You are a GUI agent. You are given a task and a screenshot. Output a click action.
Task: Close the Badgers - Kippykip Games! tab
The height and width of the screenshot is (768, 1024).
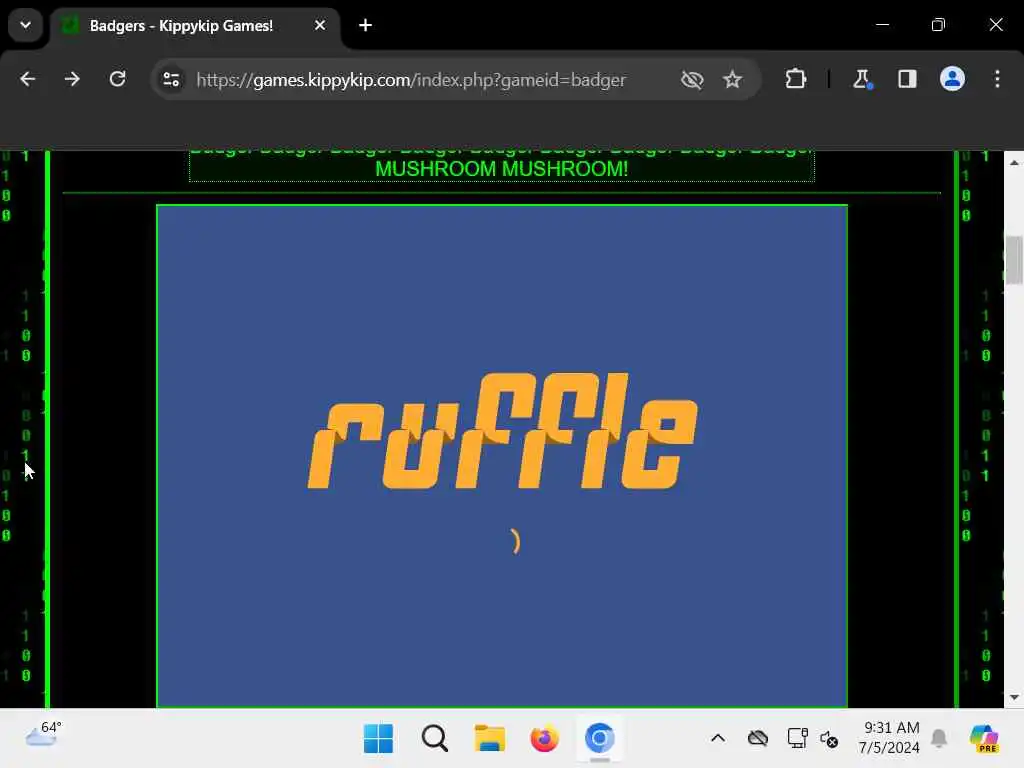(x=320, y=25)
